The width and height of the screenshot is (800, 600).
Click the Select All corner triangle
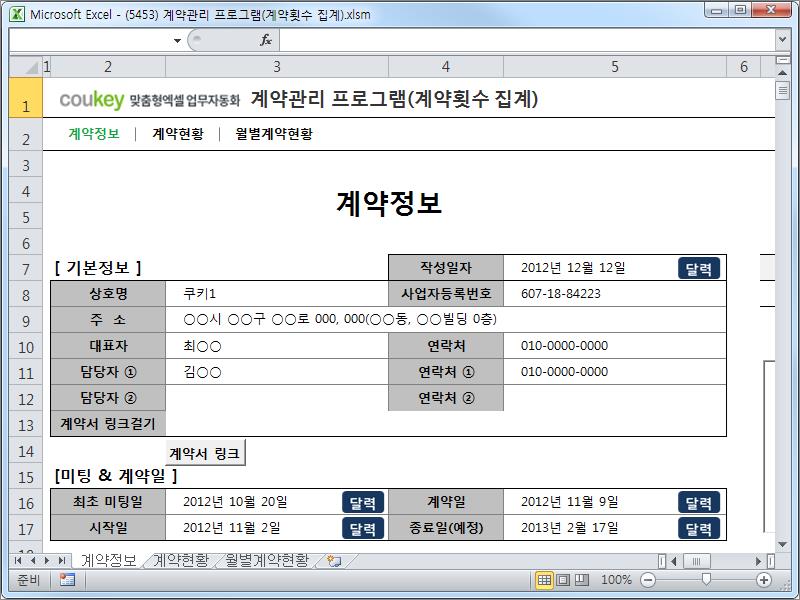pos(32,67)
